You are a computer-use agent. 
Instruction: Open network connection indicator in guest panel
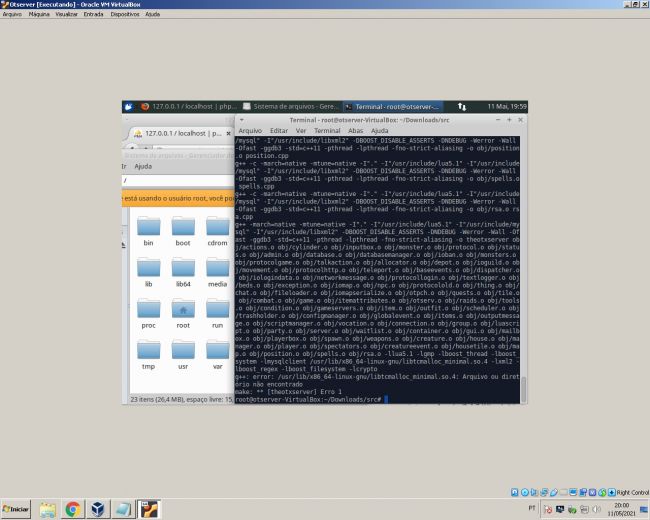click(462, 107)
